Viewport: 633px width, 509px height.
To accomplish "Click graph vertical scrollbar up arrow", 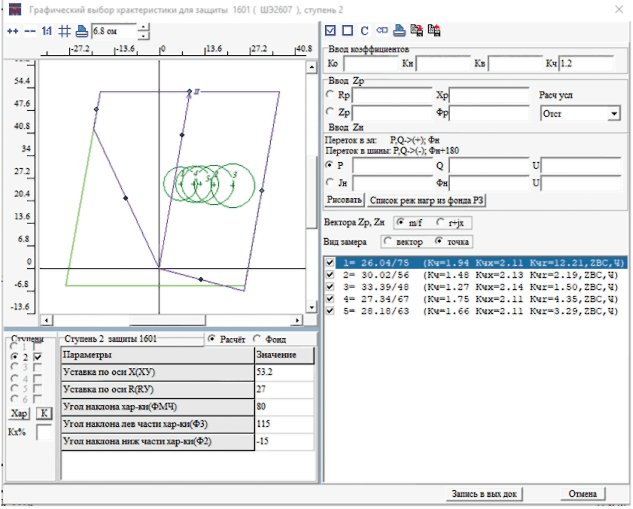I will point(311,67).
